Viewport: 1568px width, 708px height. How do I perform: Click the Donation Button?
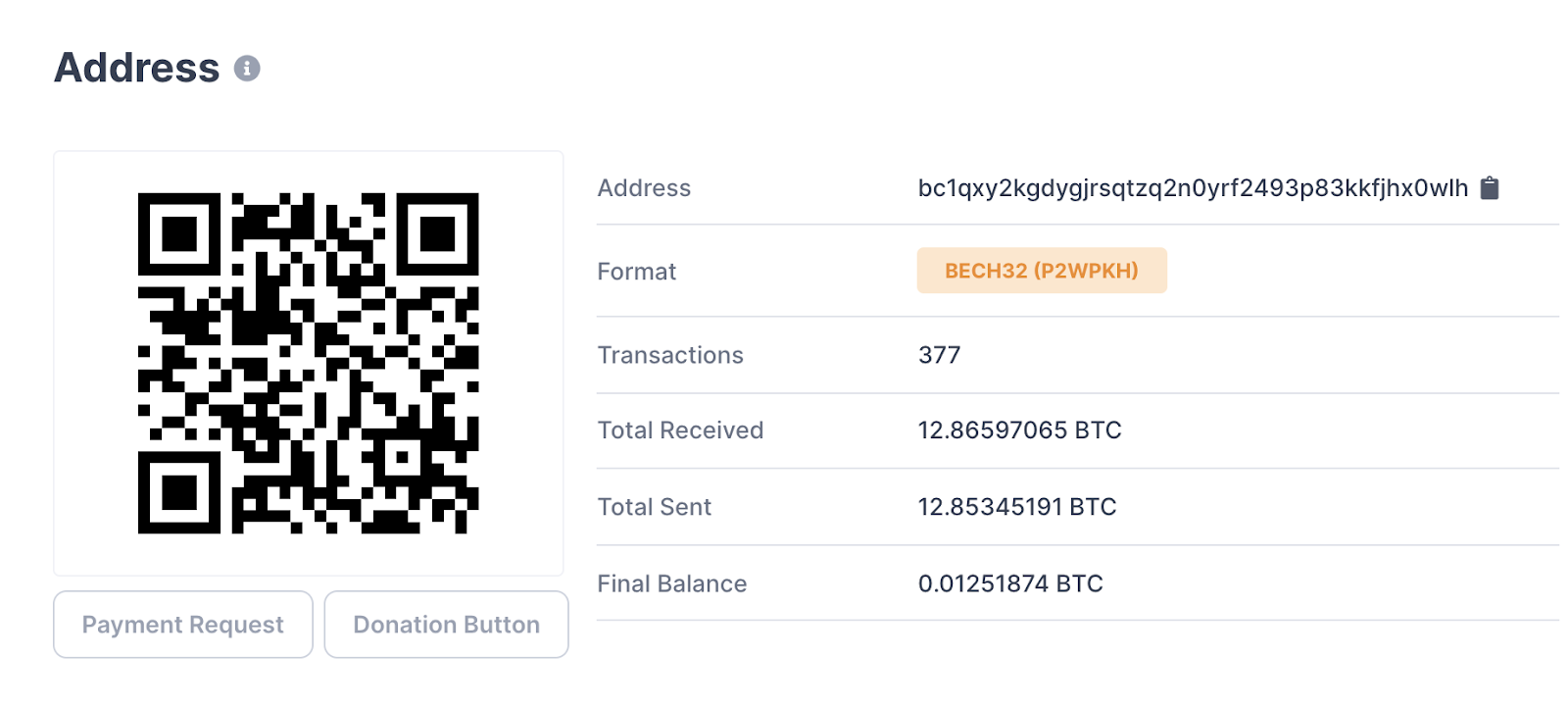(446, 625)
